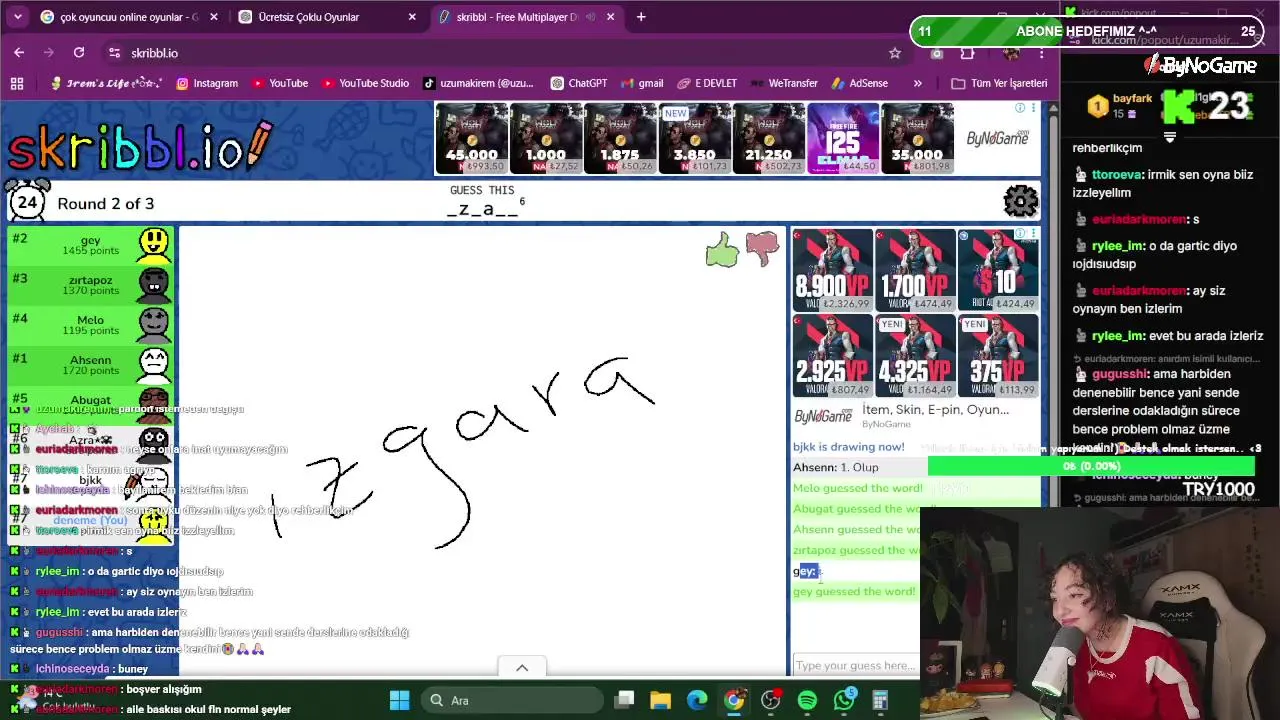The image size is (1280, 720).
Task: Open Spotify from the taskbar
Action: (808, 700)
